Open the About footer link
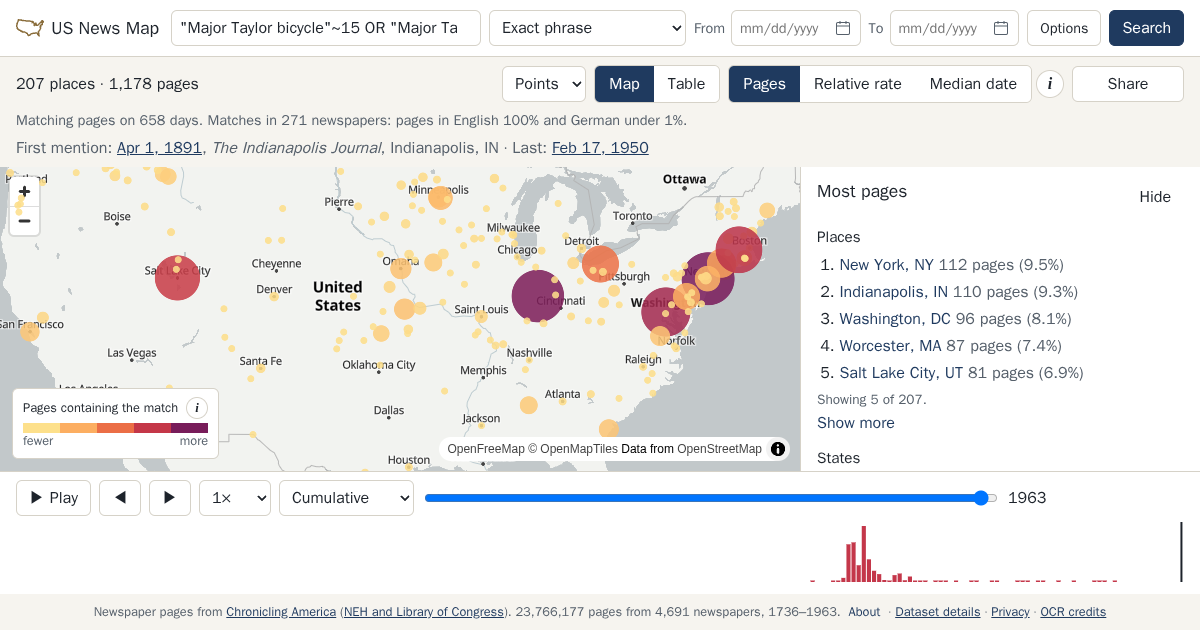Viewport: 1200px width, 630px height. (x=864, y=612)
